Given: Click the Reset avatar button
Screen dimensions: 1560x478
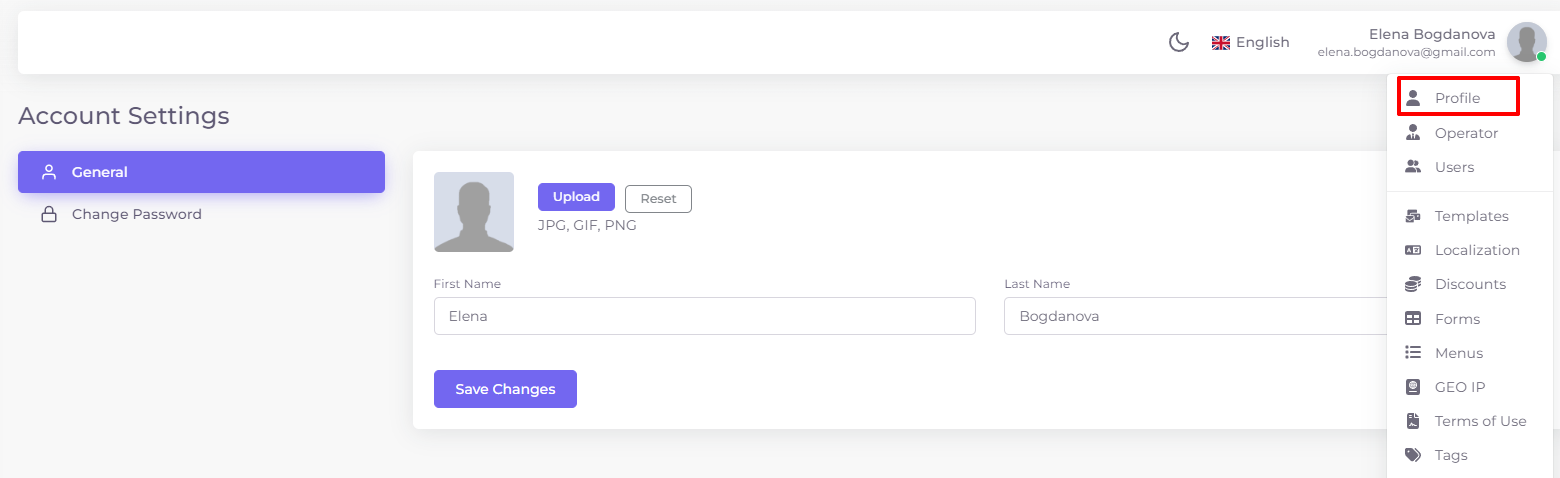Looking at the screenshot, I should (658, 199).
